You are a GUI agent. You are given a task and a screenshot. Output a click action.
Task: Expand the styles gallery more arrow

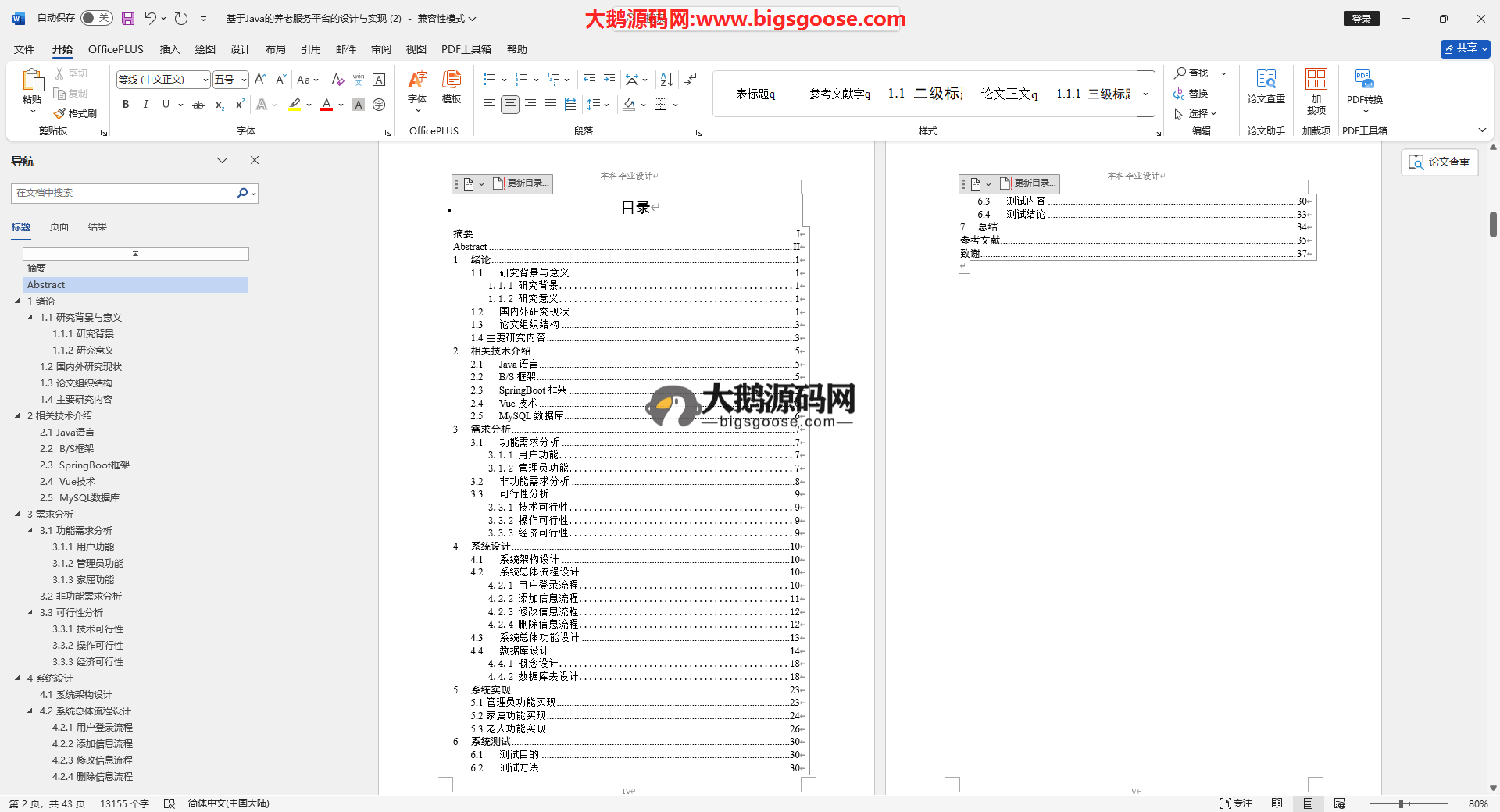coord(1146,93)
